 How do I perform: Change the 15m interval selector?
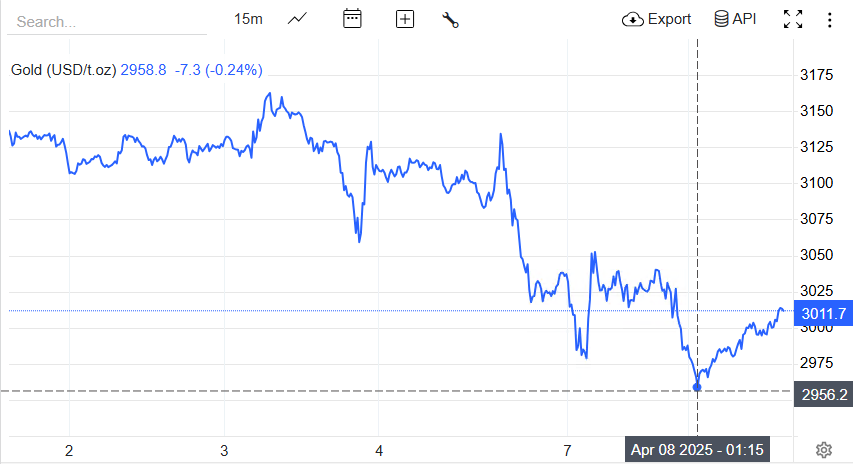248,19
